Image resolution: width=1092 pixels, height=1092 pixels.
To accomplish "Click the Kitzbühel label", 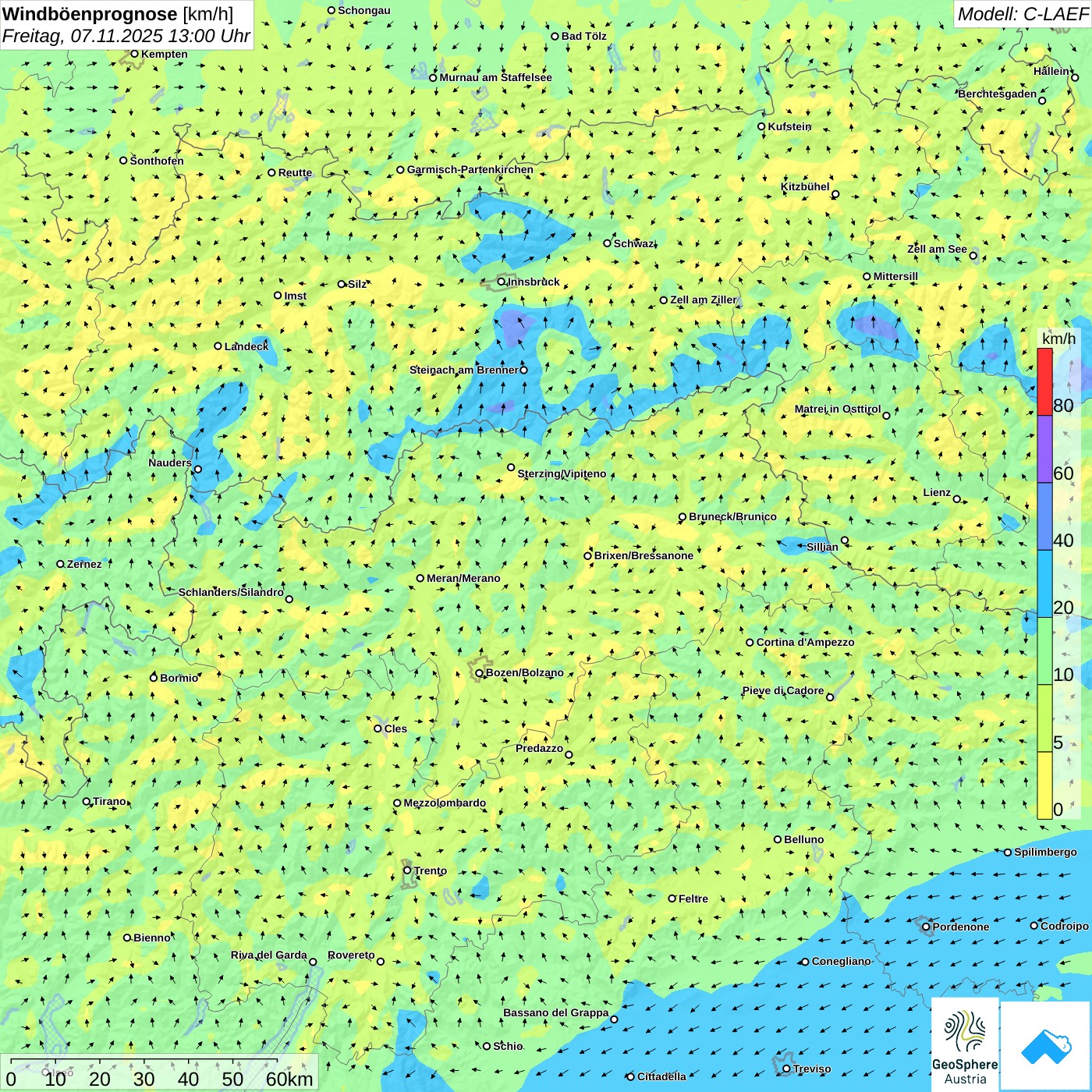I will pos(805,186).
